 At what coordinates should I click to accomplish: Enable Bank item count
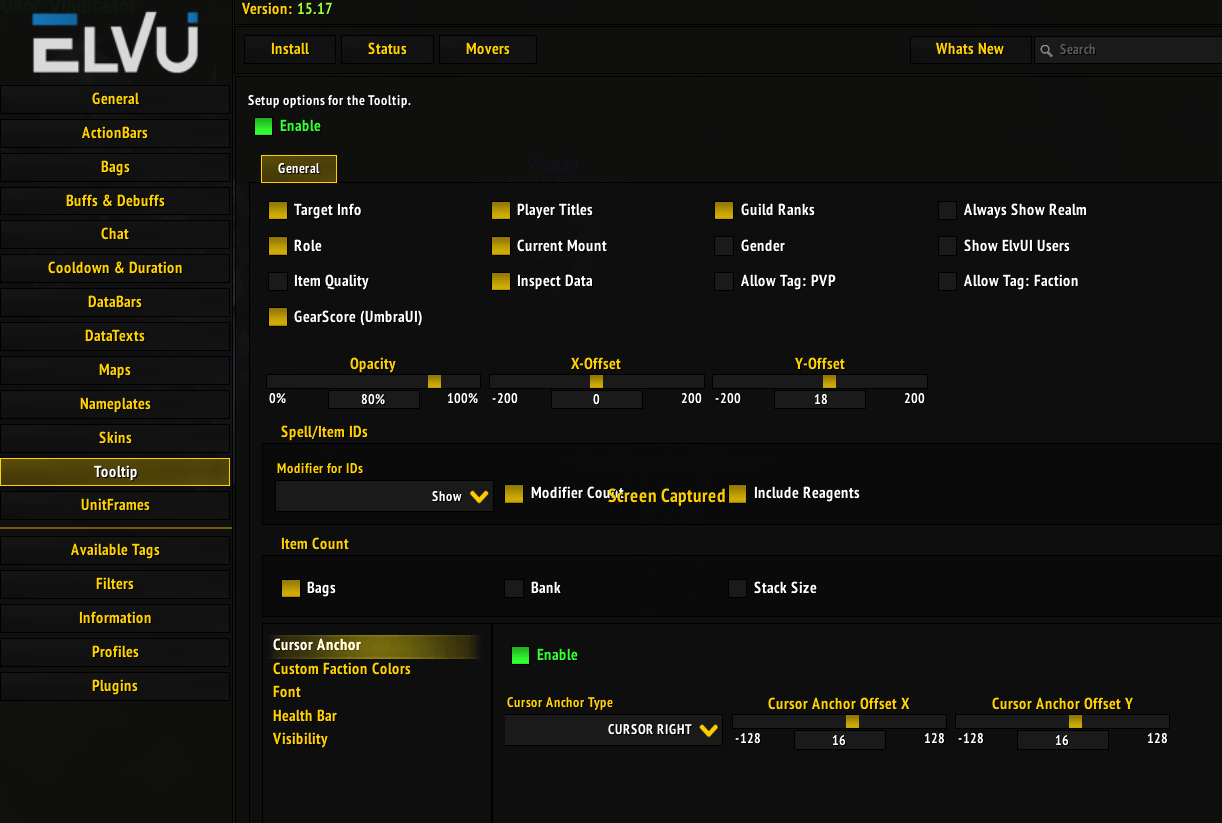514,588
